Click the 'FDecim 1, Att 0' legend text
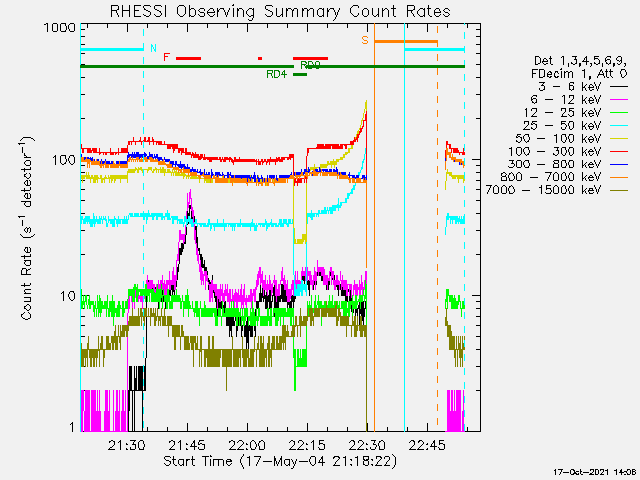This screenshot has width=640, height=480. (x=579, y=74)
